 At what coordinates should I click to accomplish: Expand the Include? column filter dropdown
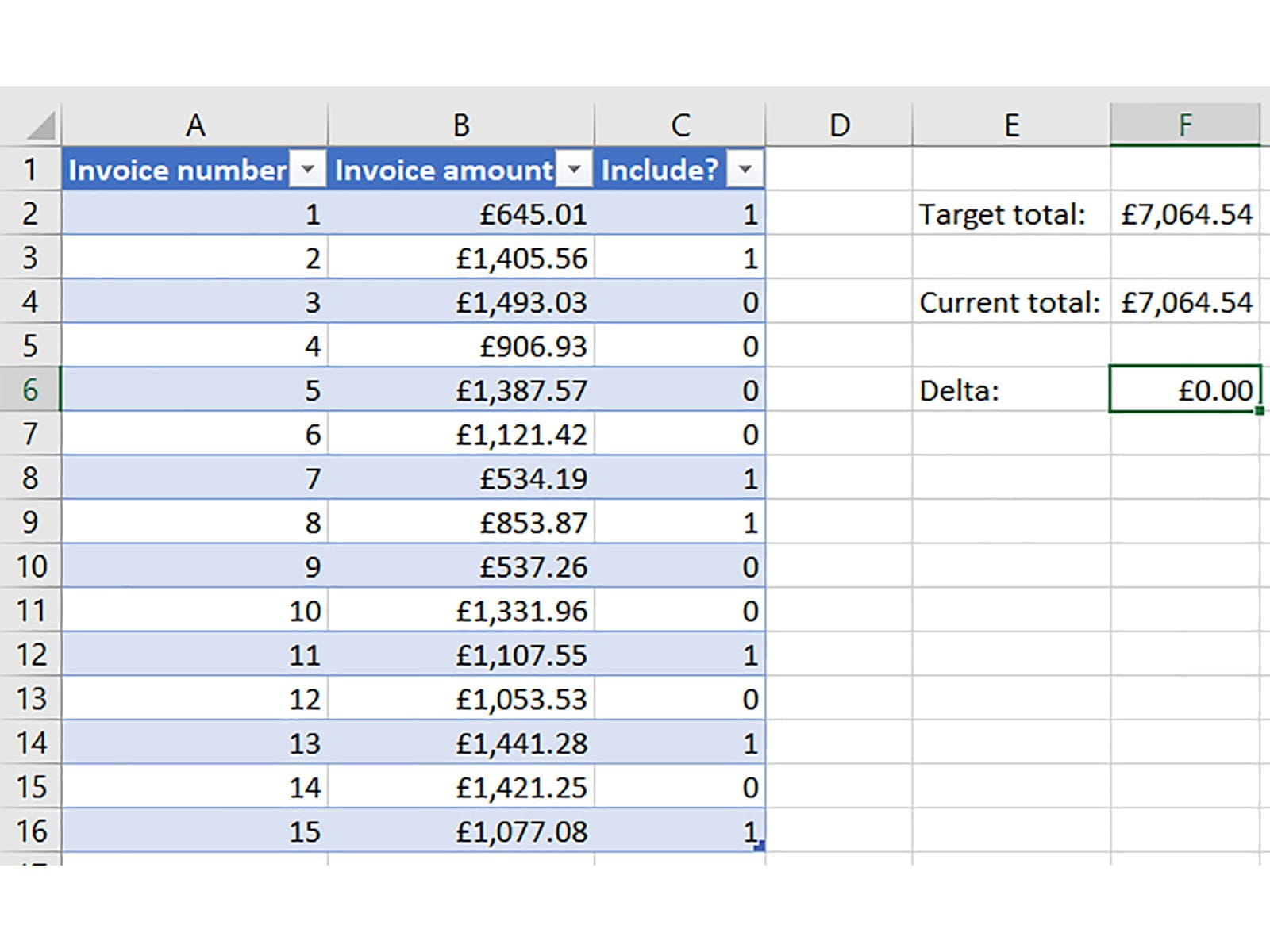[745, 169]
